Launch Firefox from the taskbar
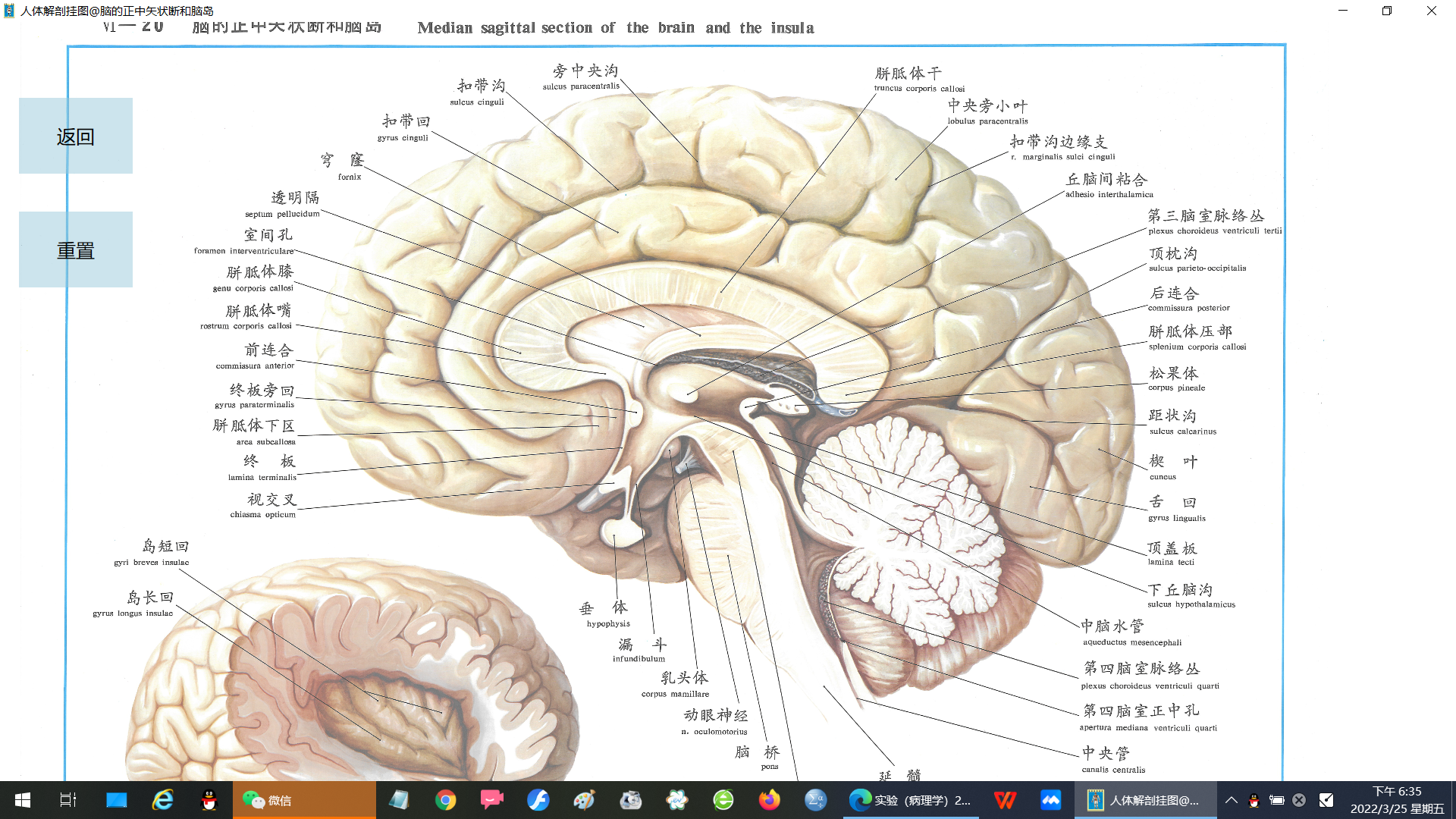 (x=769, y=800)
